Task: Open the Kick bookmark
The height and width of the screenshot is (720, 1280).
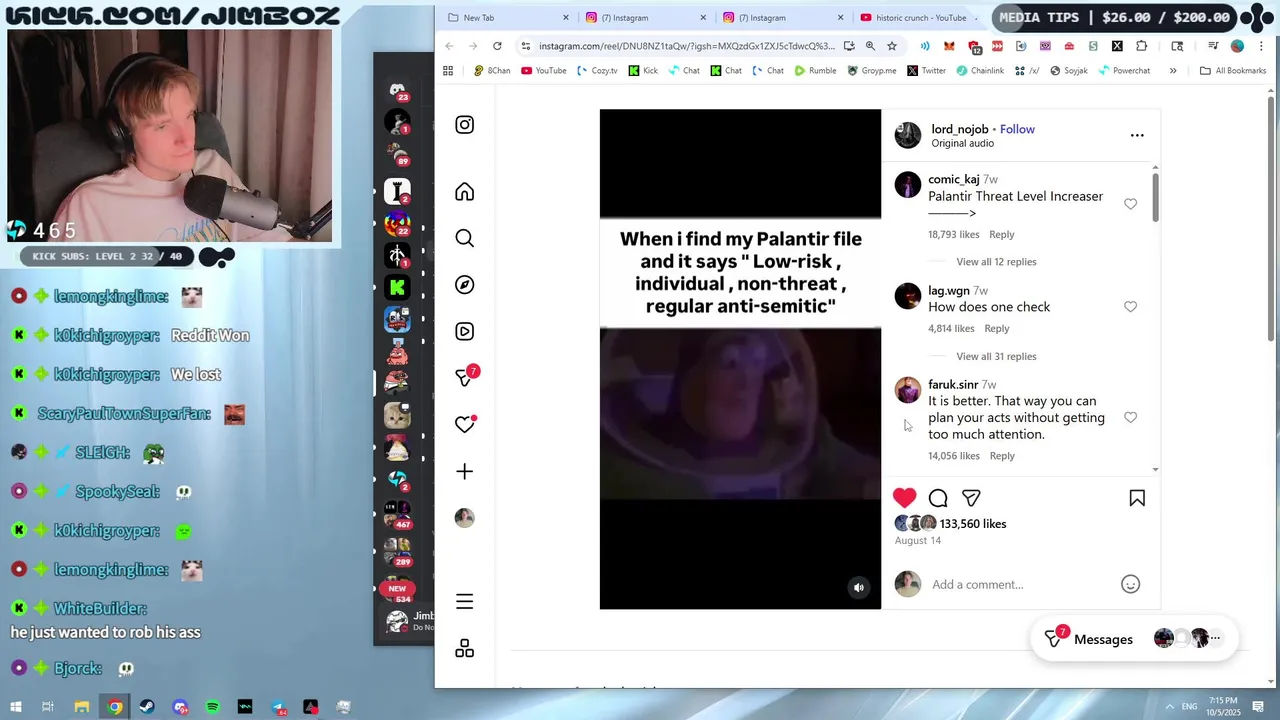Action: click(x=643, y=71)
